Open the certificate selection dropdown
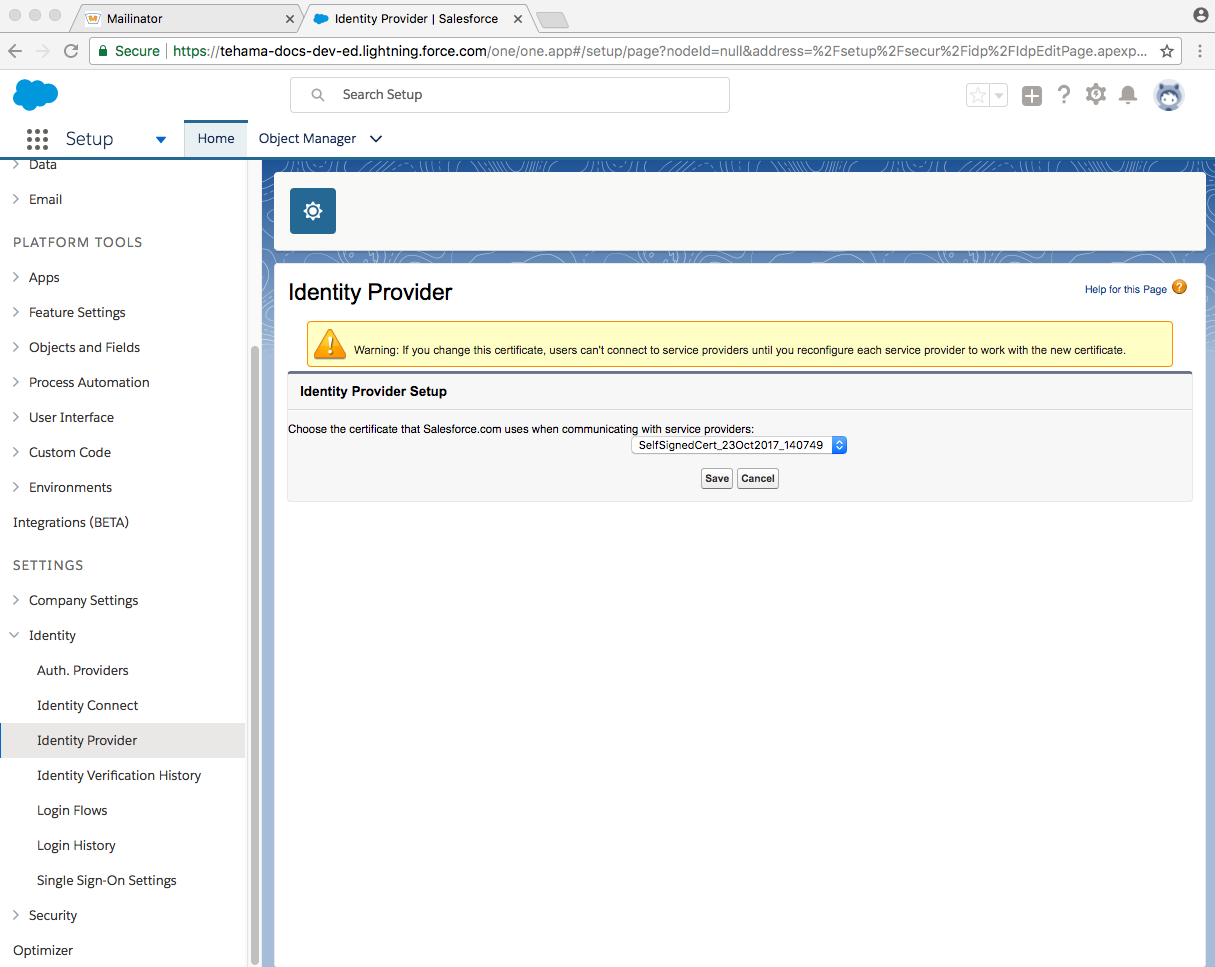Viewport: 1215px width, 967px height. tap(739, 445)
